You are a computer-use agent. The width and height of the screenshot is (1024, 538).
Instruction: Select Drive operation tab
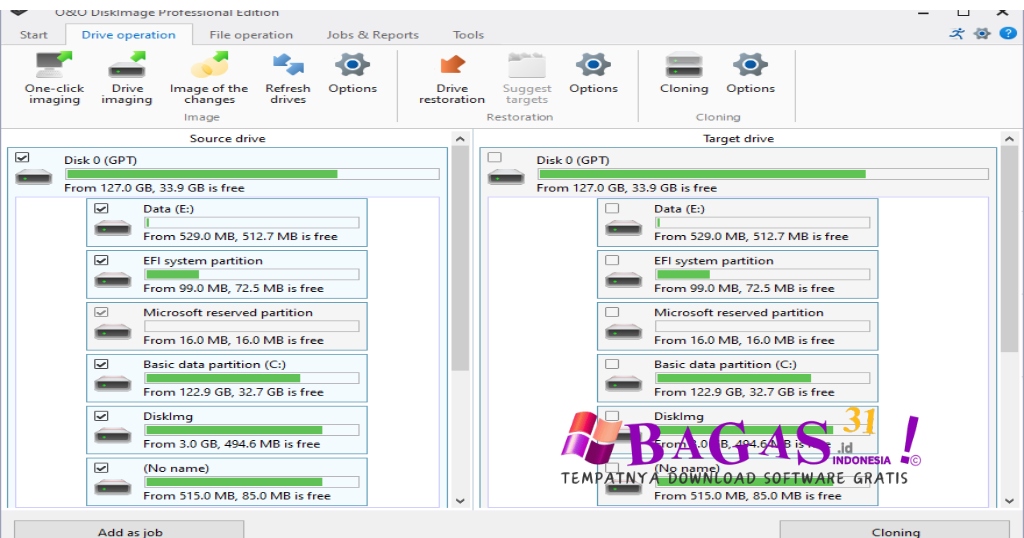(x=128, y=35)
